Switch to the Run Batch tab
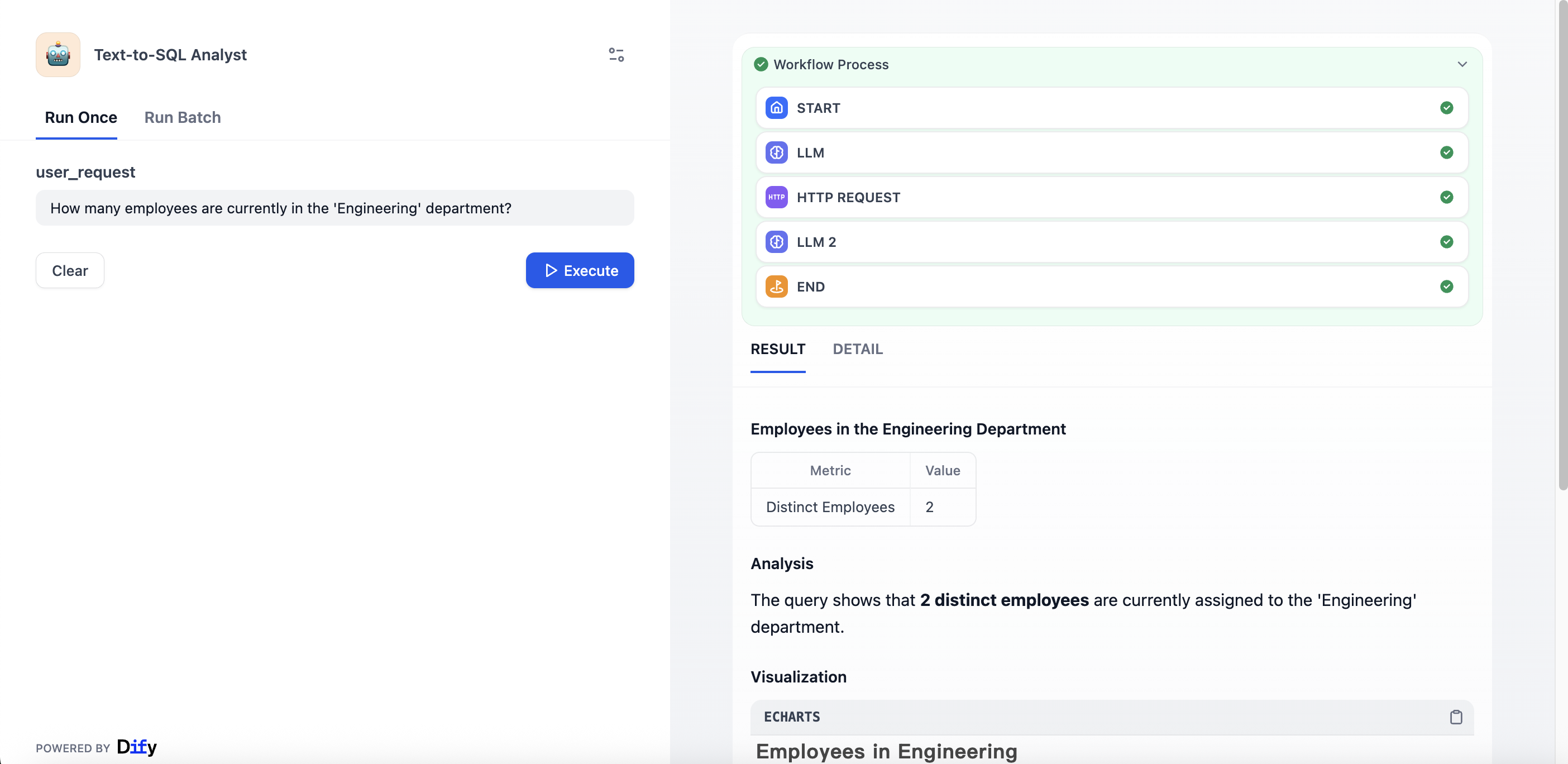 click(182, 117)
